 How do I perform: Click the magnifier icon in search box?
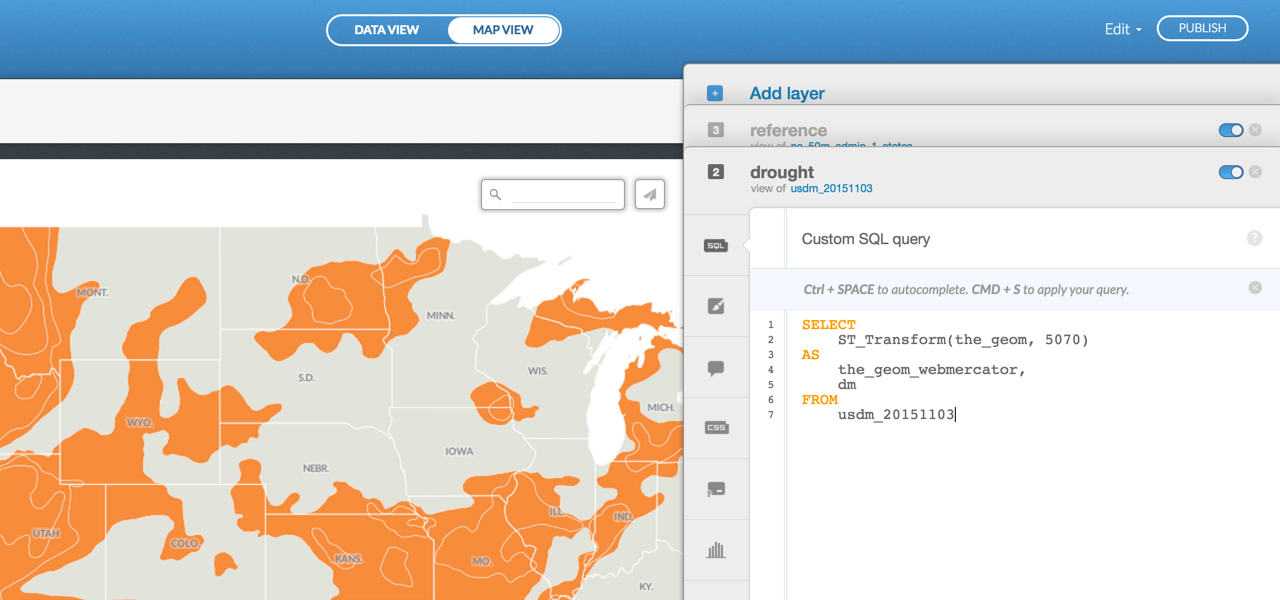pos(496,194)
